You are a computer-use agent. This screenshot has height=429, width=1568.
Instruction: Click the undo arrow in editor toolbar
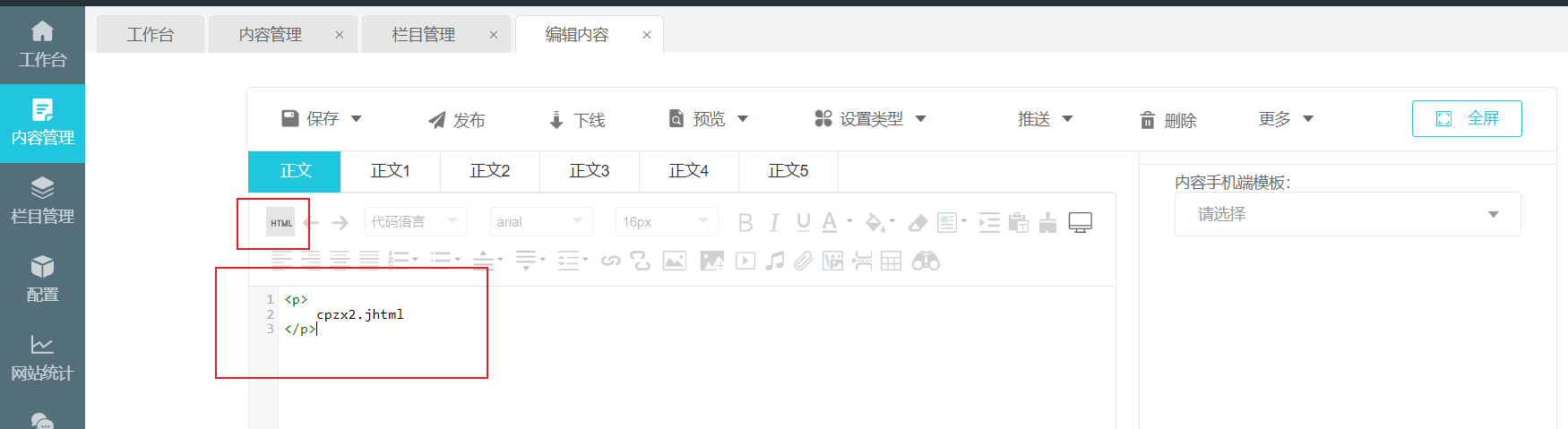pos(311,222)
